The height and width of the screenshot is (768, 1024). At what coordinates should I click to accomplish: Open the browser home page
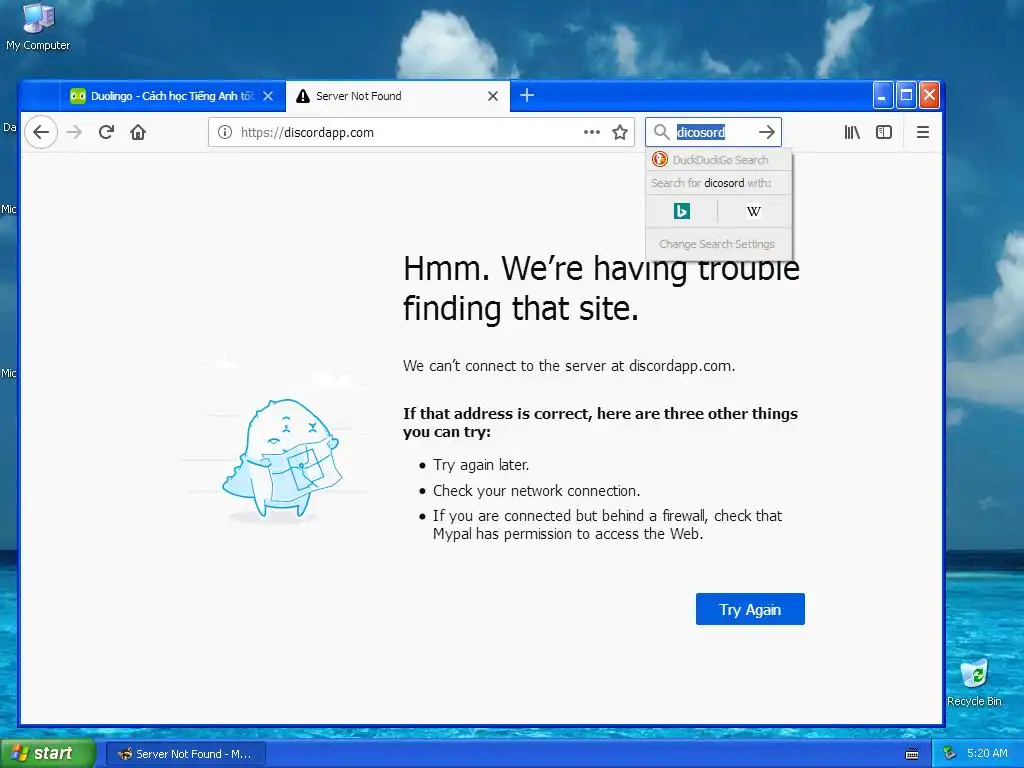[x=138, y=133]
